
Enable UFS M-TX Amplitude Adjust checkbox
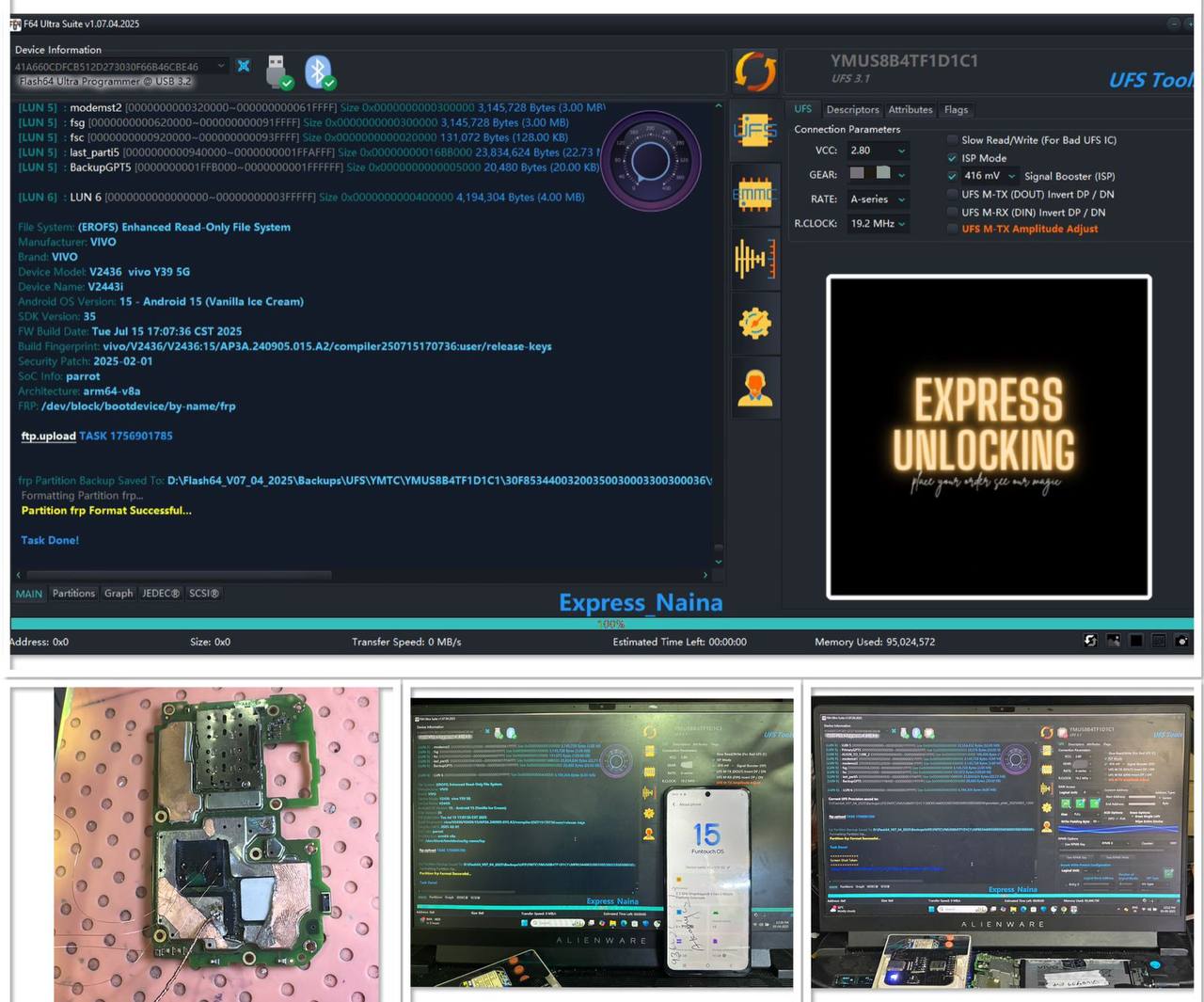click(x=952, y=229)
